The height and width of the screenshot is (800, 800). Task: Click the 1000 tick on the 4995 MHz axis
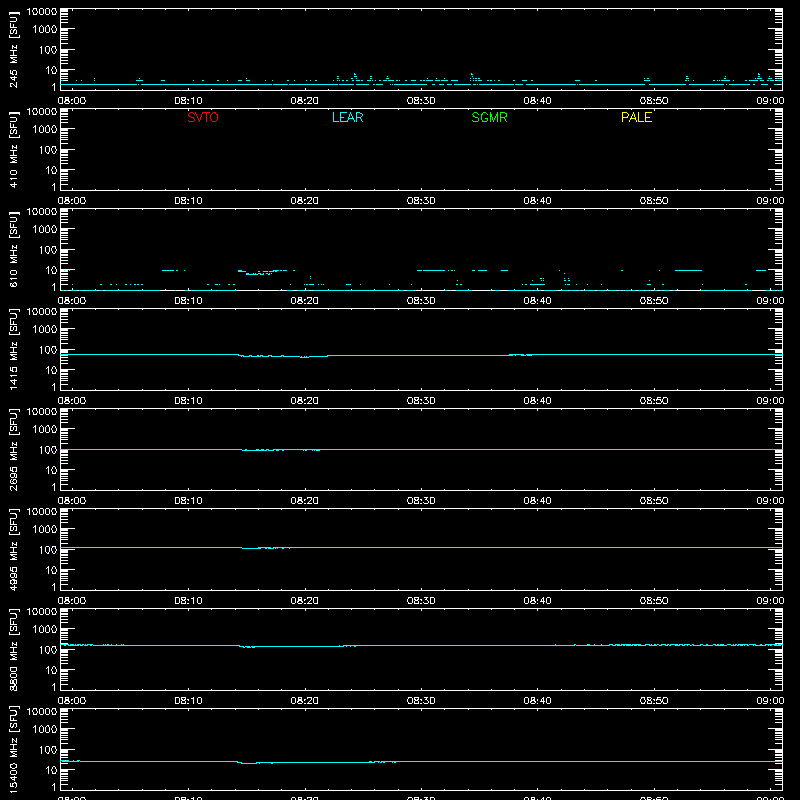point(45,530)
